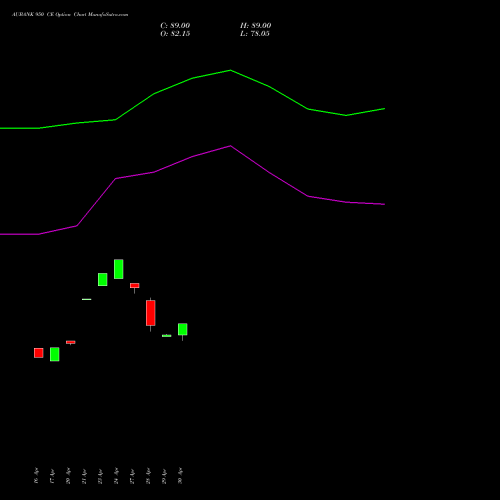Click the tall red candle for 28 Apr
Screen dimensions: 500x500
pyautogui.click(x=151, y=313)
